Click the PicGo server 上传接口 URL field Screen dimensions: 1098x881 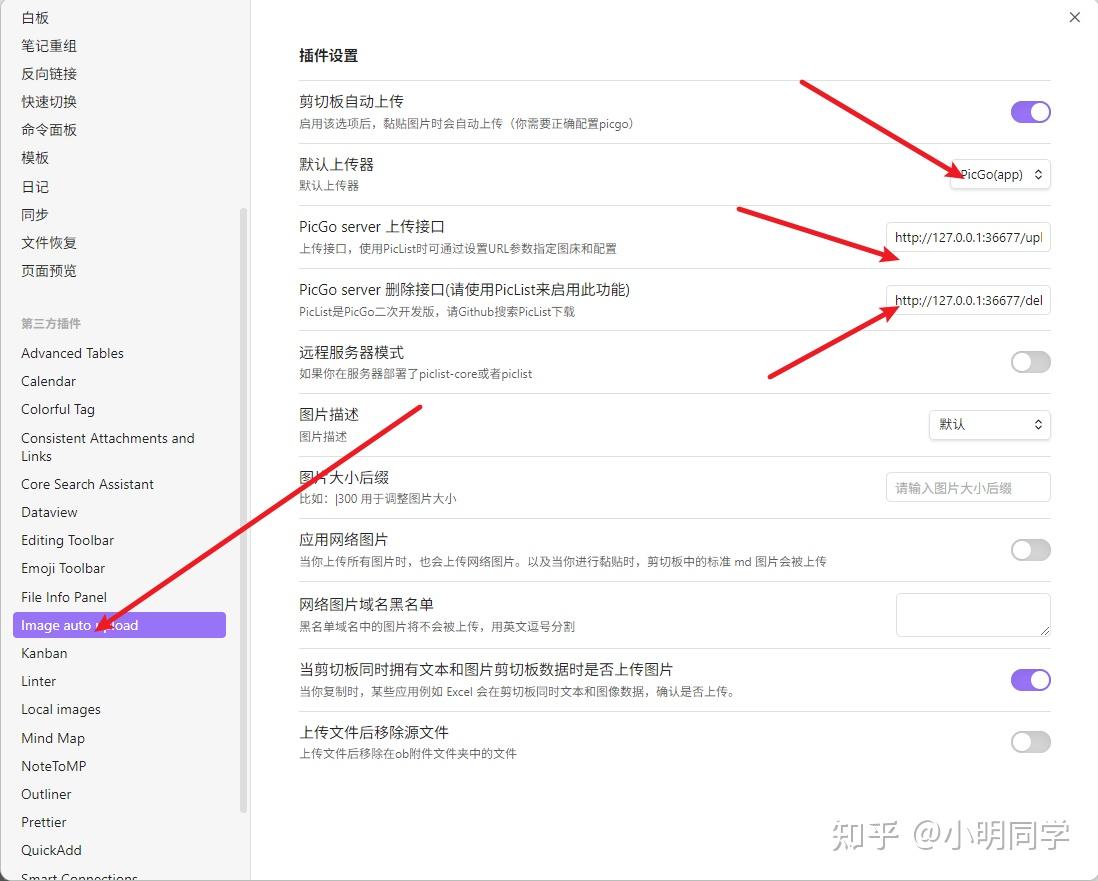(967, 237)
